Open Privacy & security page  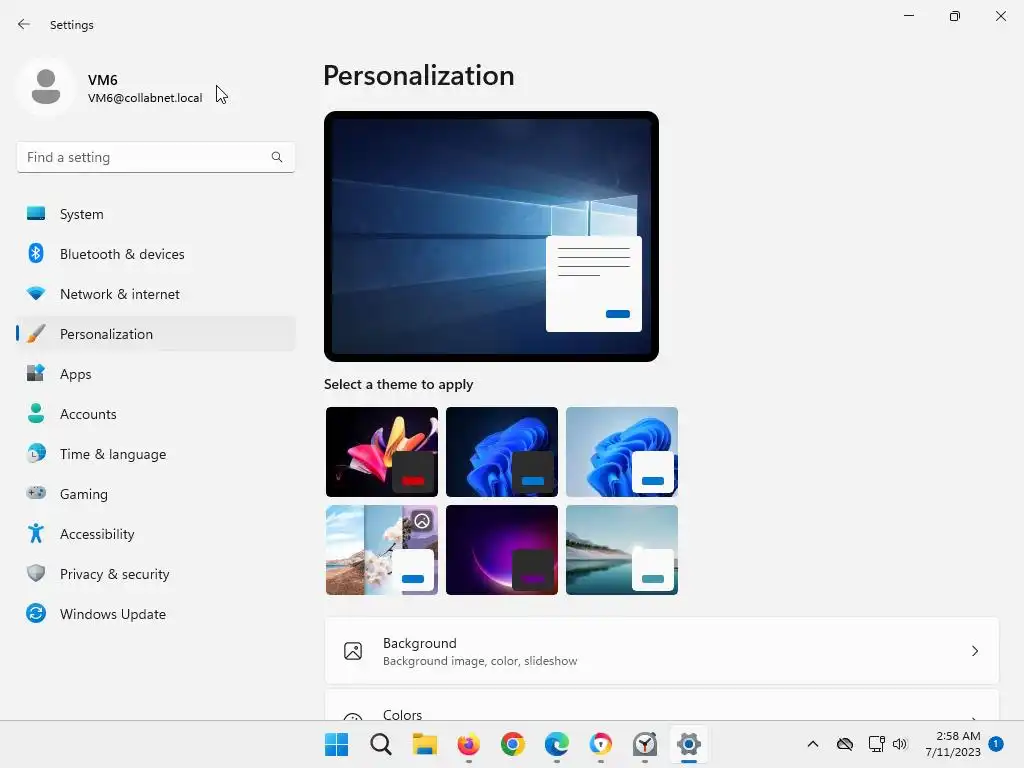[x=156, y=573]
